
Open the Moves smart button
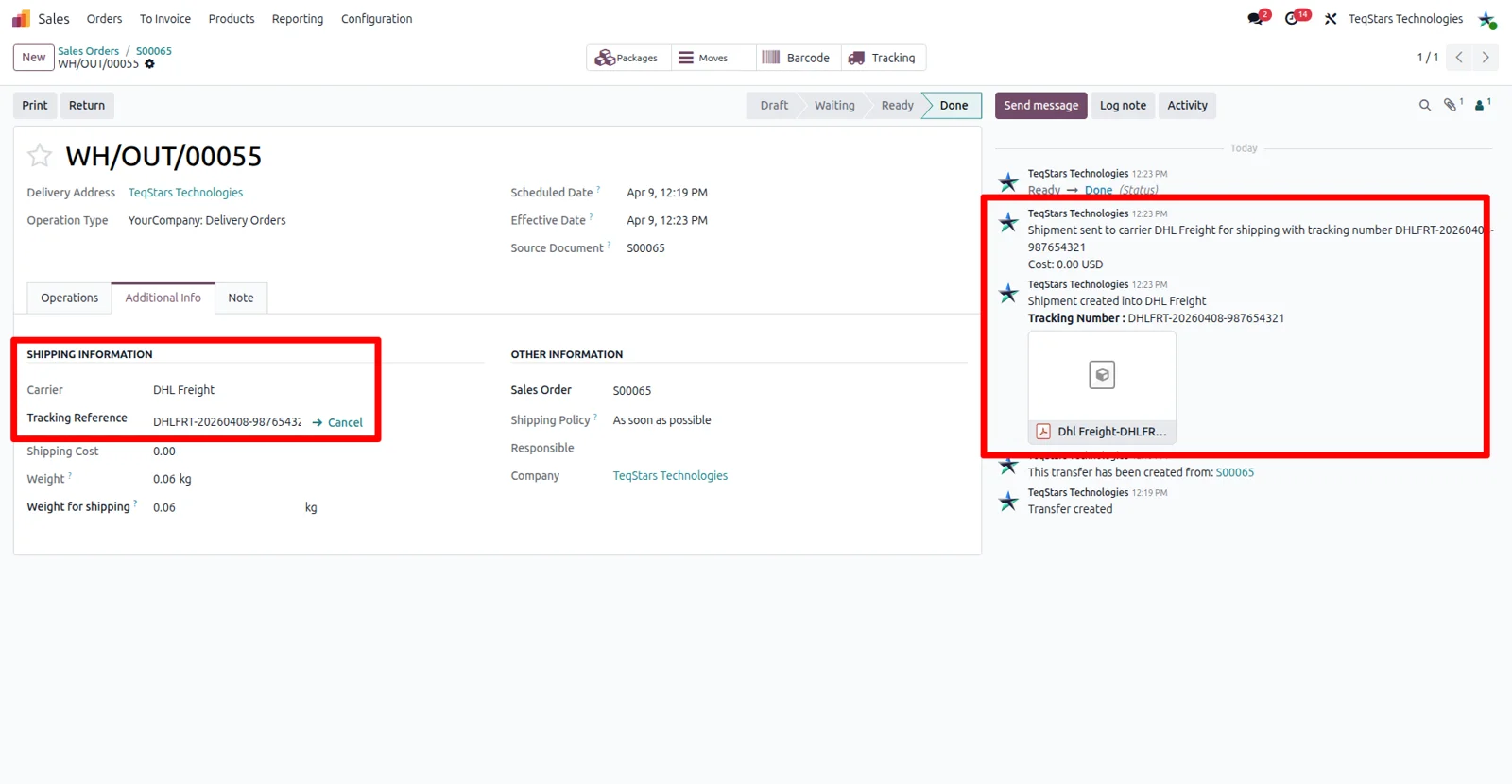point(713,58)
